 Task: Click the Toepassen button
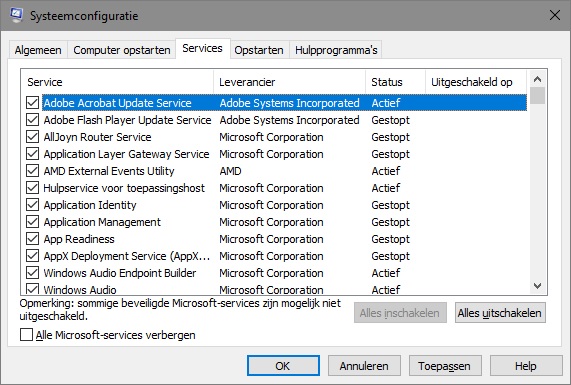445,366
